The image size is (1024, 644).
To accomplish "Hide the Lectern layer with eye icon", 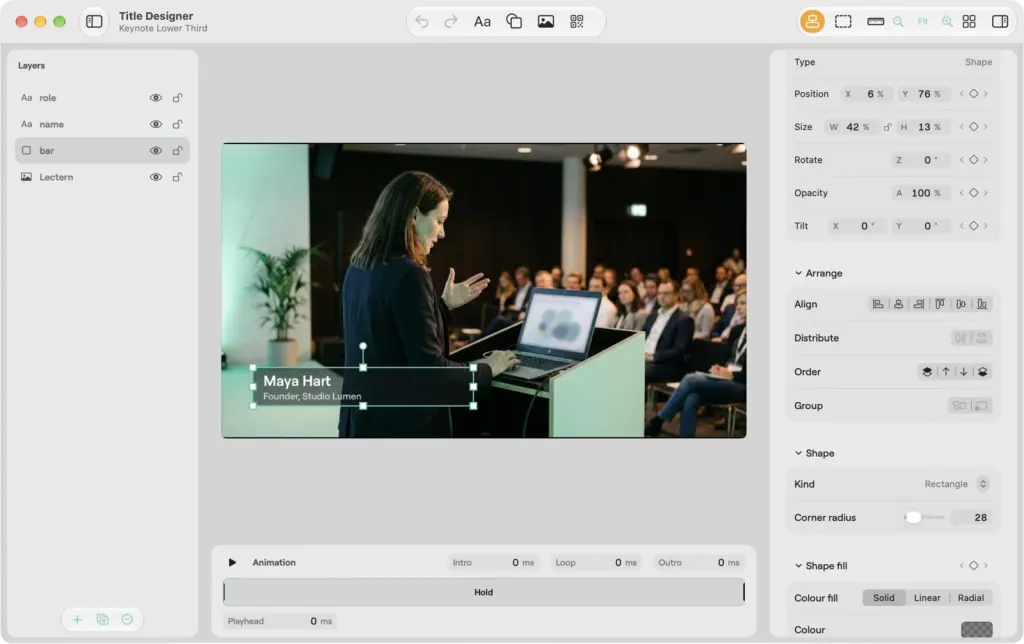I will 155,177.
